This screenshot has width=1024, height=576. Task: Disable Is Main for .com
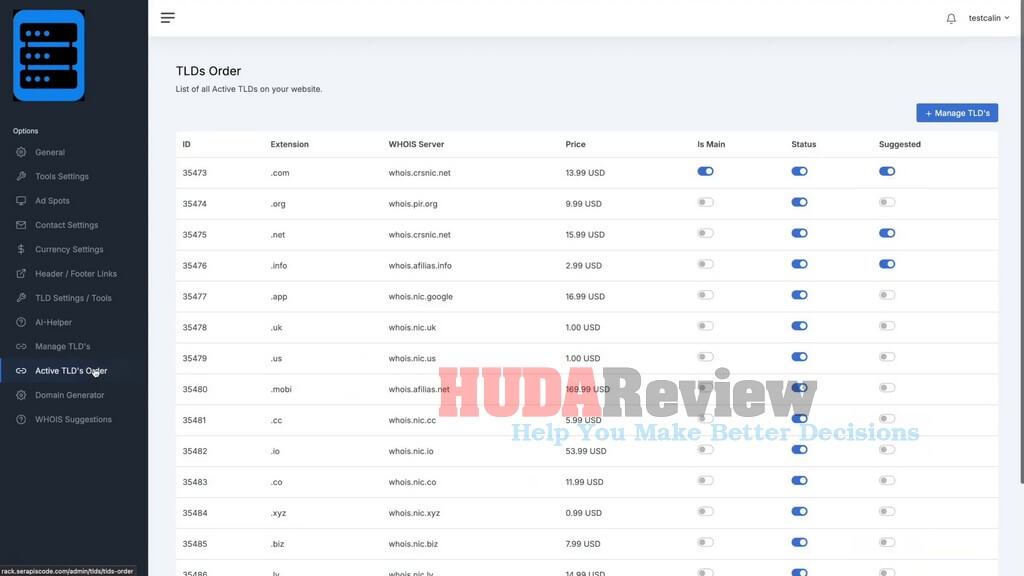705,172
